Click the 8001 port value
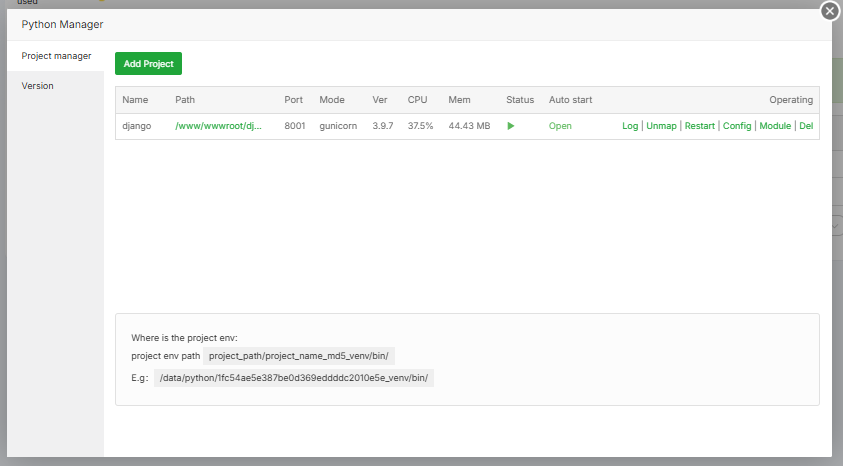 click(x=295, y=126)
